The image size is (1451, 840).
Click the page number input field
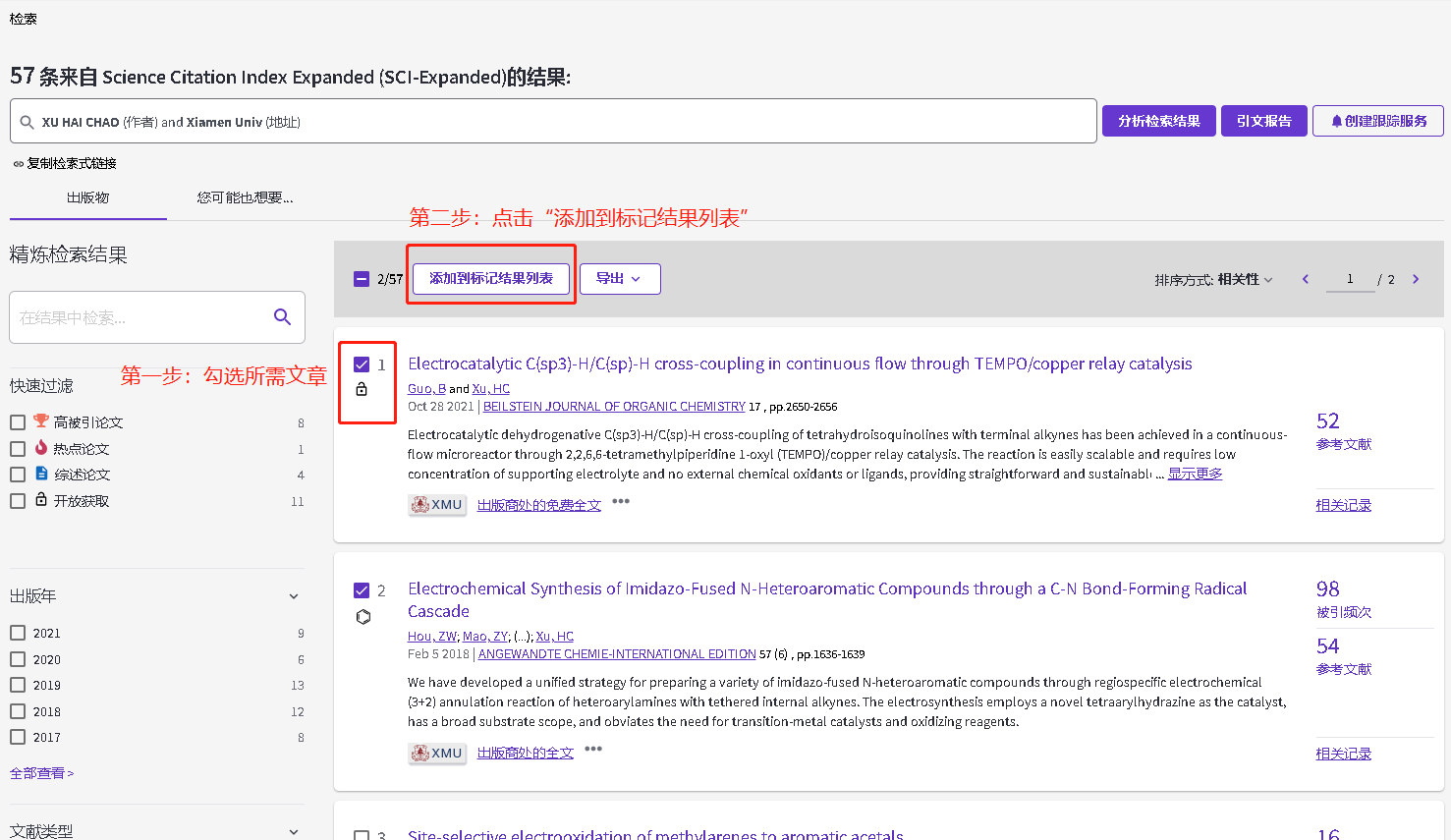[1350, 279]
